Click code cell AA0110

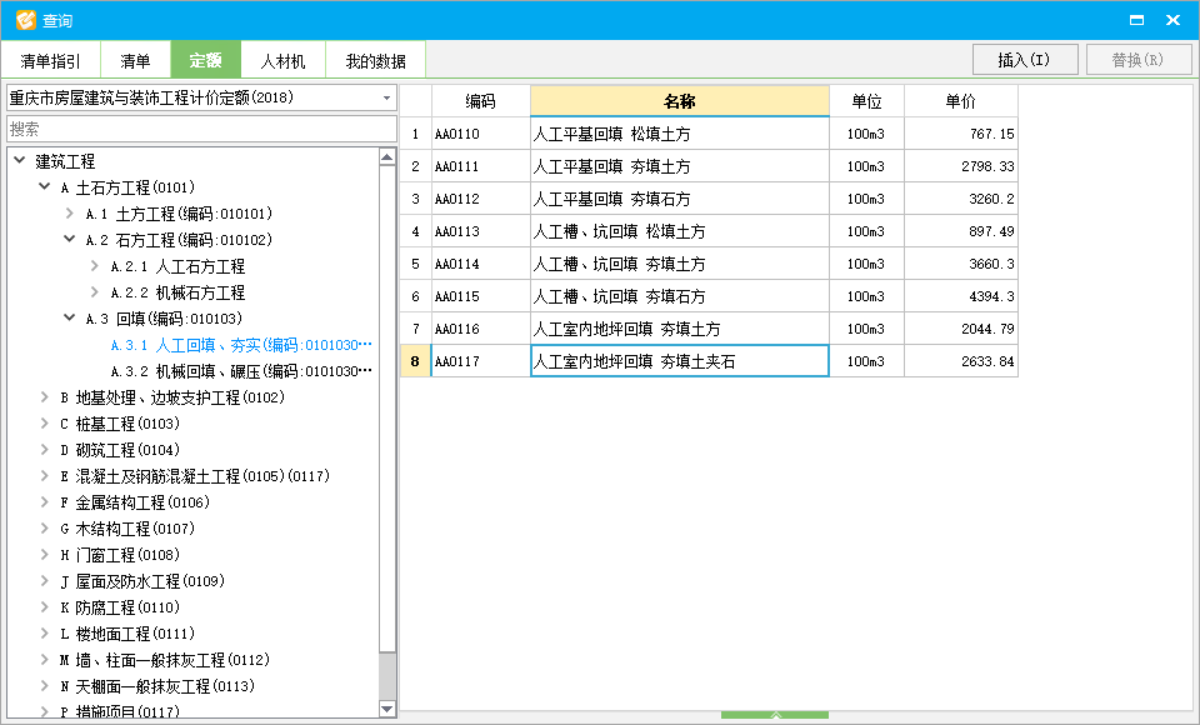[x=481, y=133]
